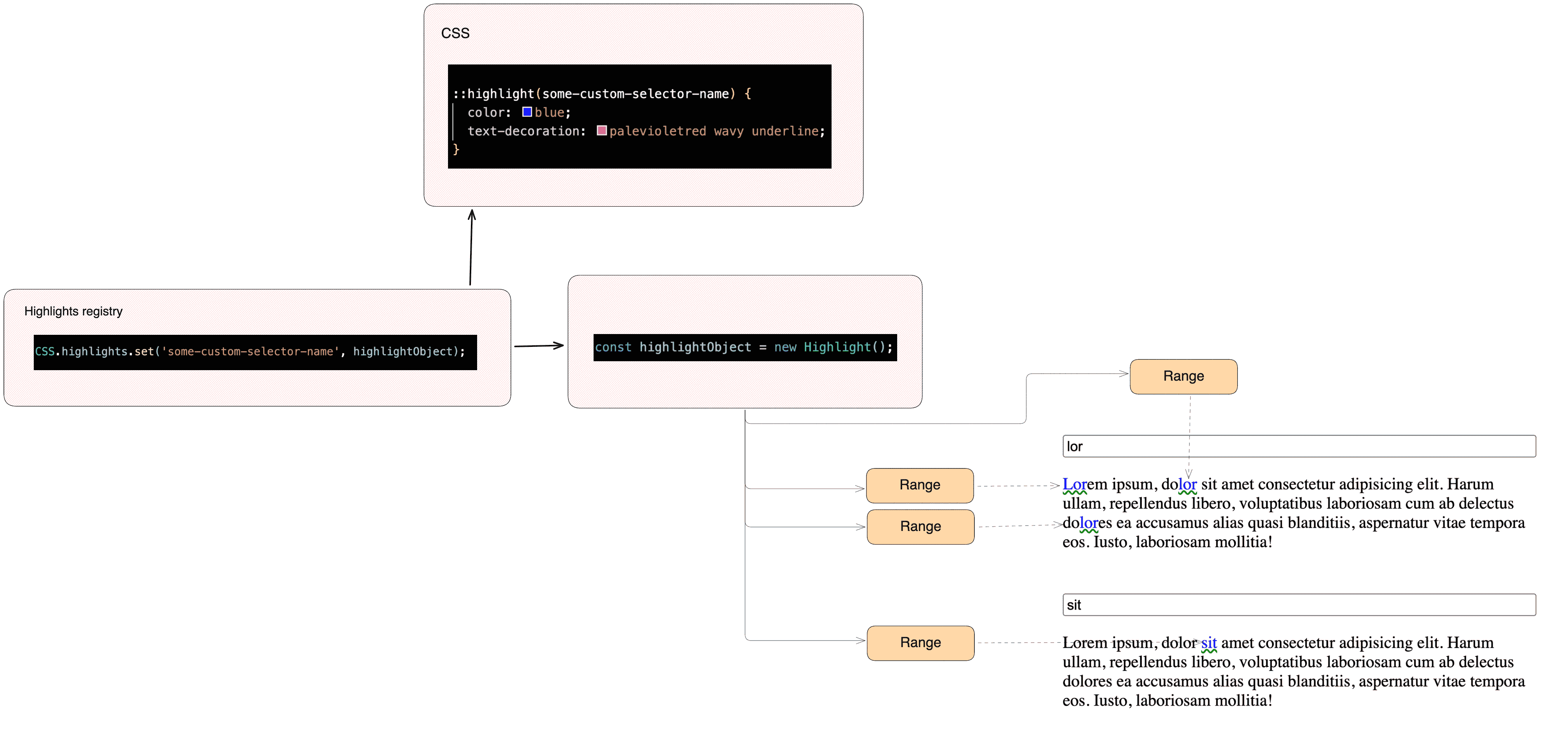
Task: Click the 'Highlights registry' label
Action: pyautogui.click(x=73, y=311)
